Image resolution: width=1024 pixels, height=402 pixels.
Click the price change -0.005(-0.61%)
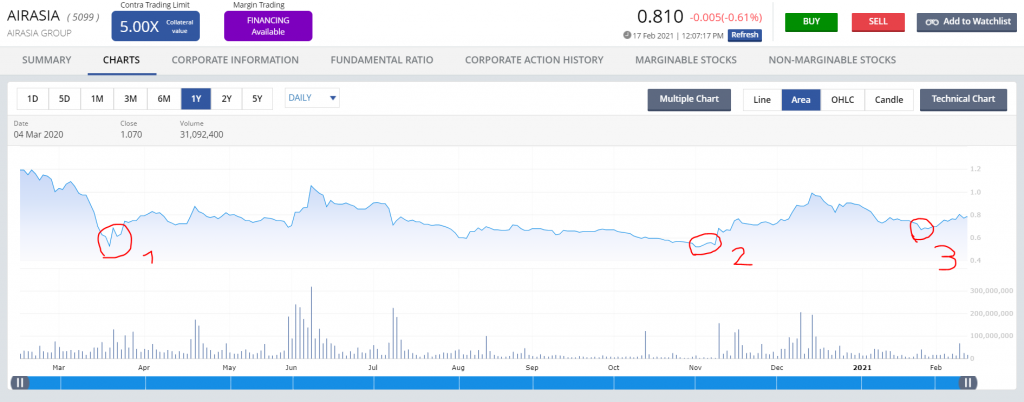[x=726, y=18]
